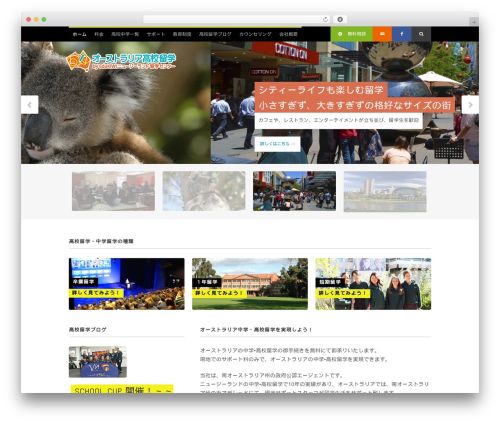The height and width of the screenshot is (423, 500).
Task: Open the サポート menu item
Action: point(156,34)
